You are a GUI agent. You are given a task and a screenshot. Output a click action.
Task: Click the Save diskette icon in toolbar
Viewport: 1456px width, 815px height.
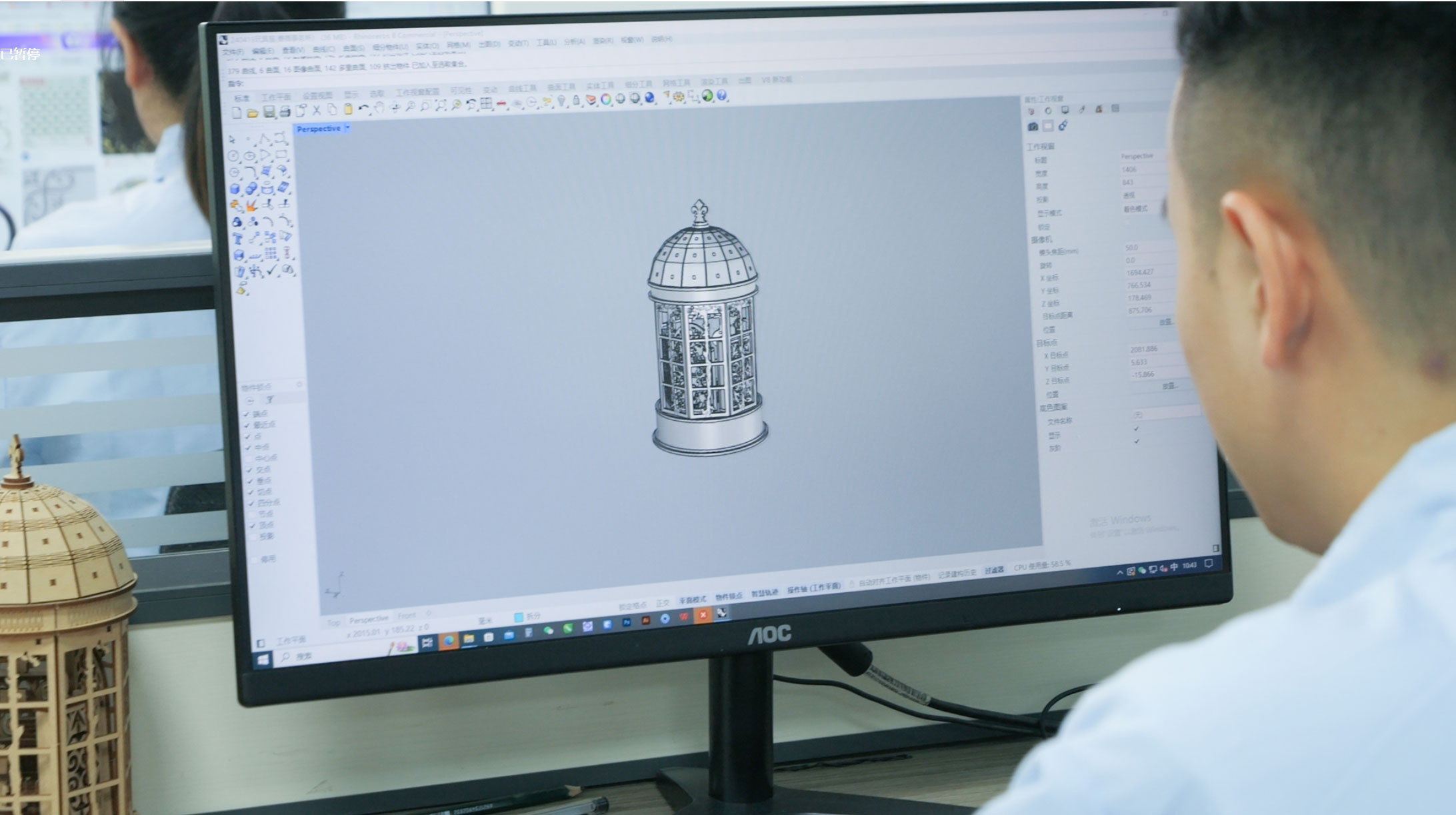point(269,112)
